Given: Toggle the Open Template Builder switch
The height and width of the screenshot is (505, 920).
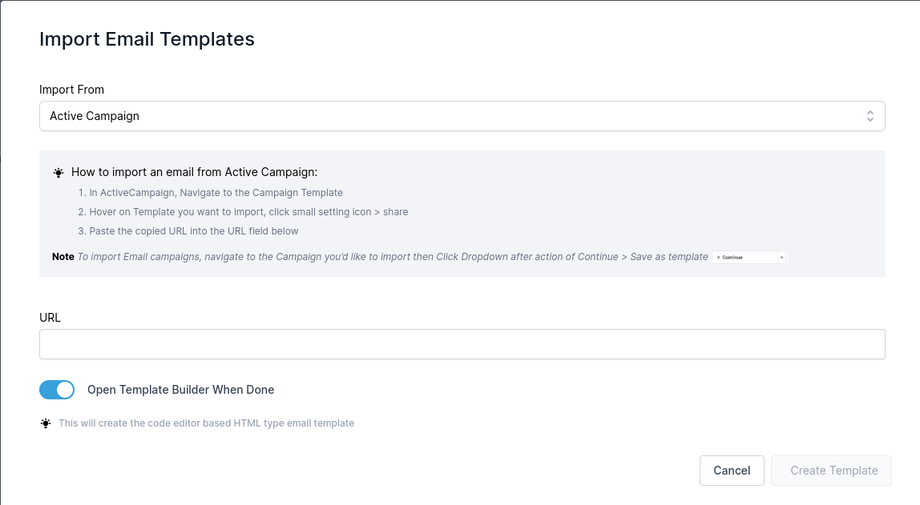Looking at the screenshot, I should (x=57, y=390).
